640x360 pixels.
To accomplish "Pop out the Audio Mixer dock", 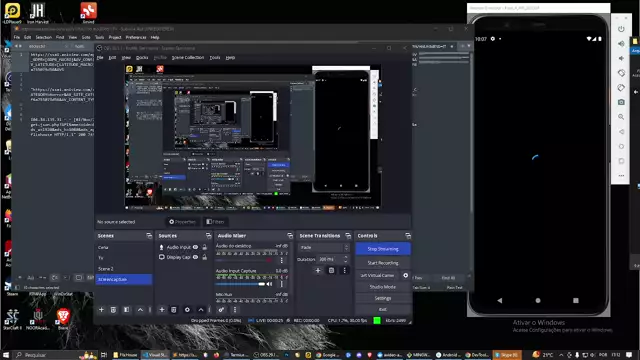I will coord(290,236).
